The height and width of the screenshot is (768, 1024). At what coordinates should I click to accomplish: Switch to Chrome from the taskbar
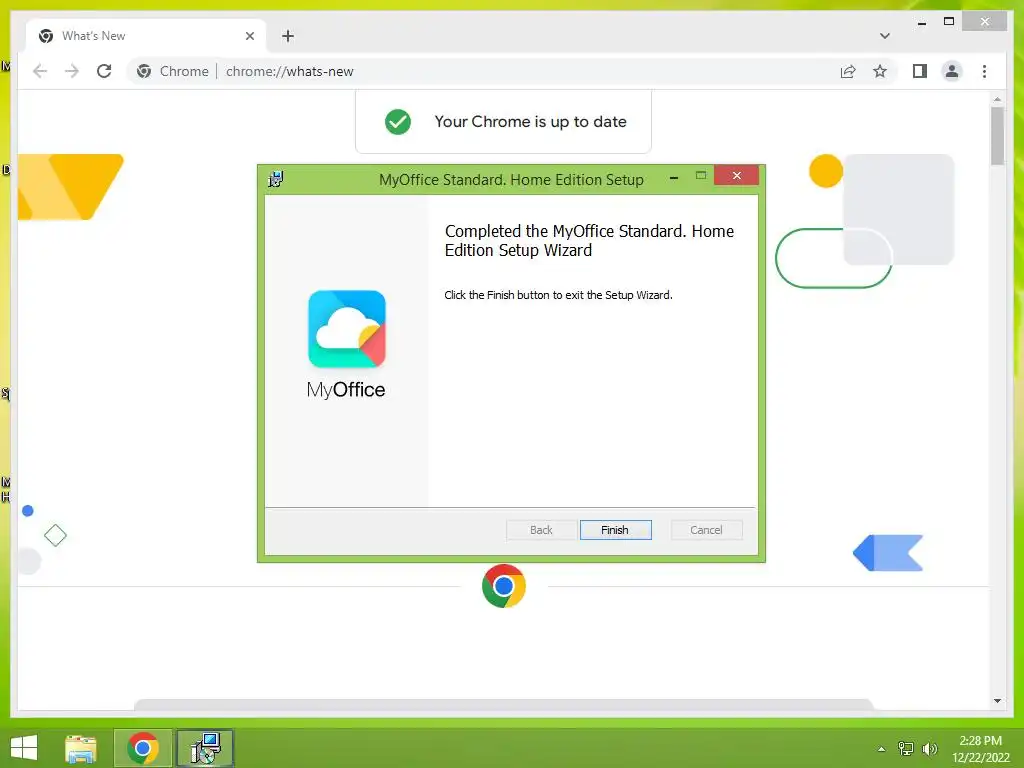pos(143,748)
